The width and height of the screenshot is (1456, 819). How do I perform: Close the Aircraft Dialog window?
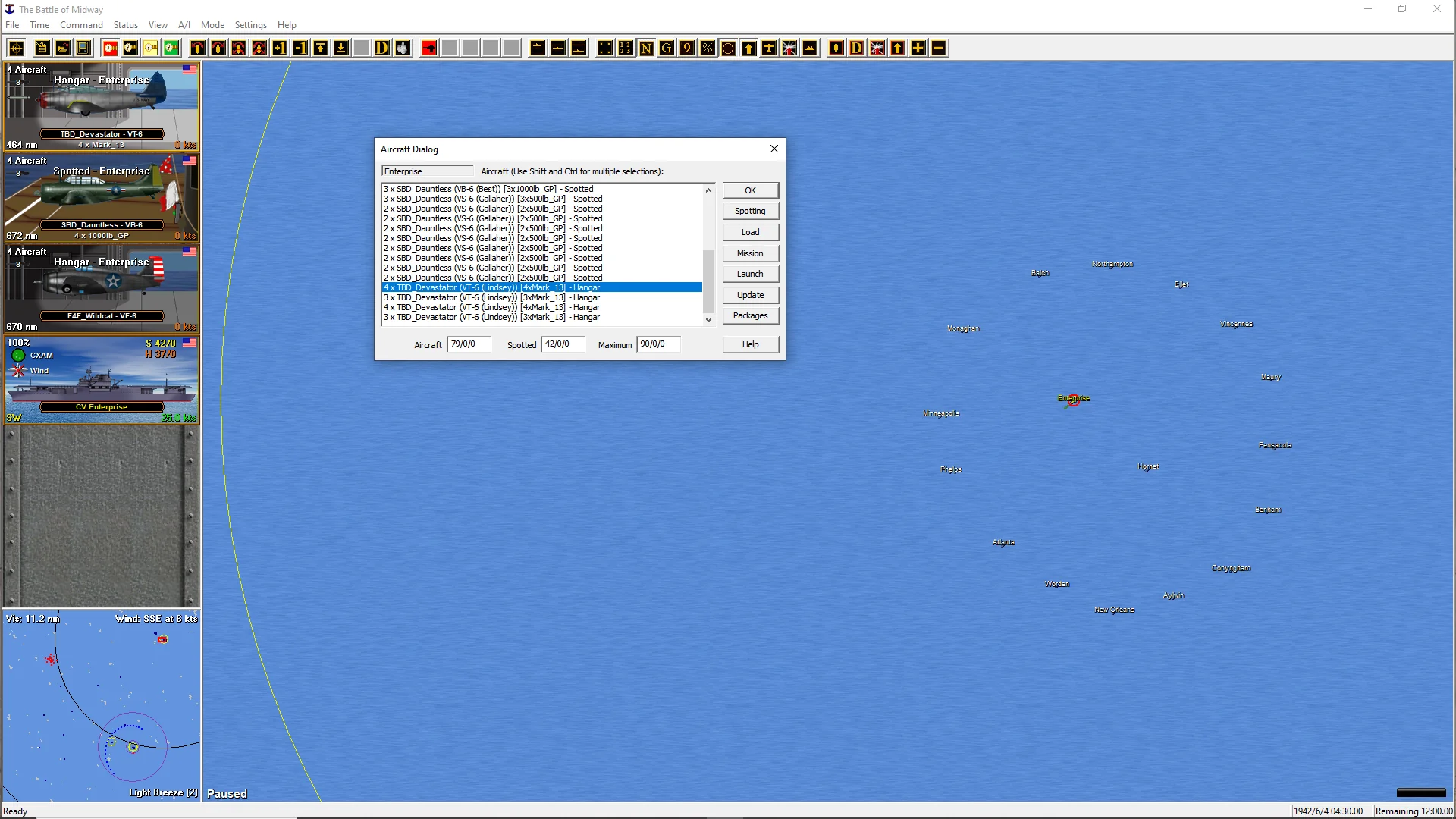click(774, 149)
